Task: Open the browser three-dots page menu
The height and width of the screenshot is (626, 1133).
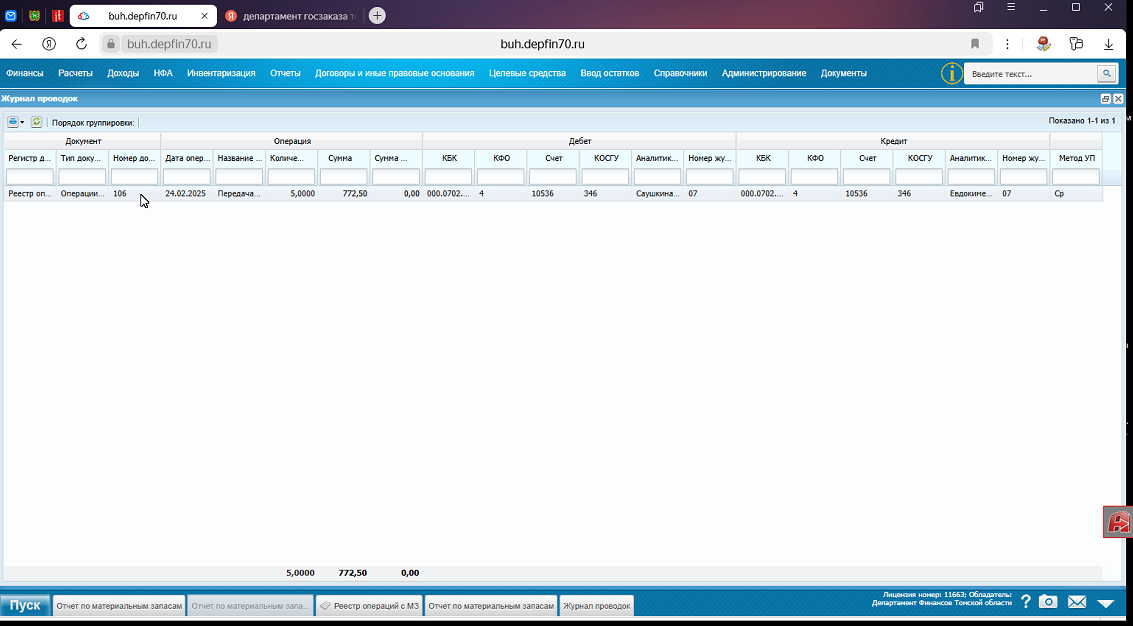Action: 1007,44
